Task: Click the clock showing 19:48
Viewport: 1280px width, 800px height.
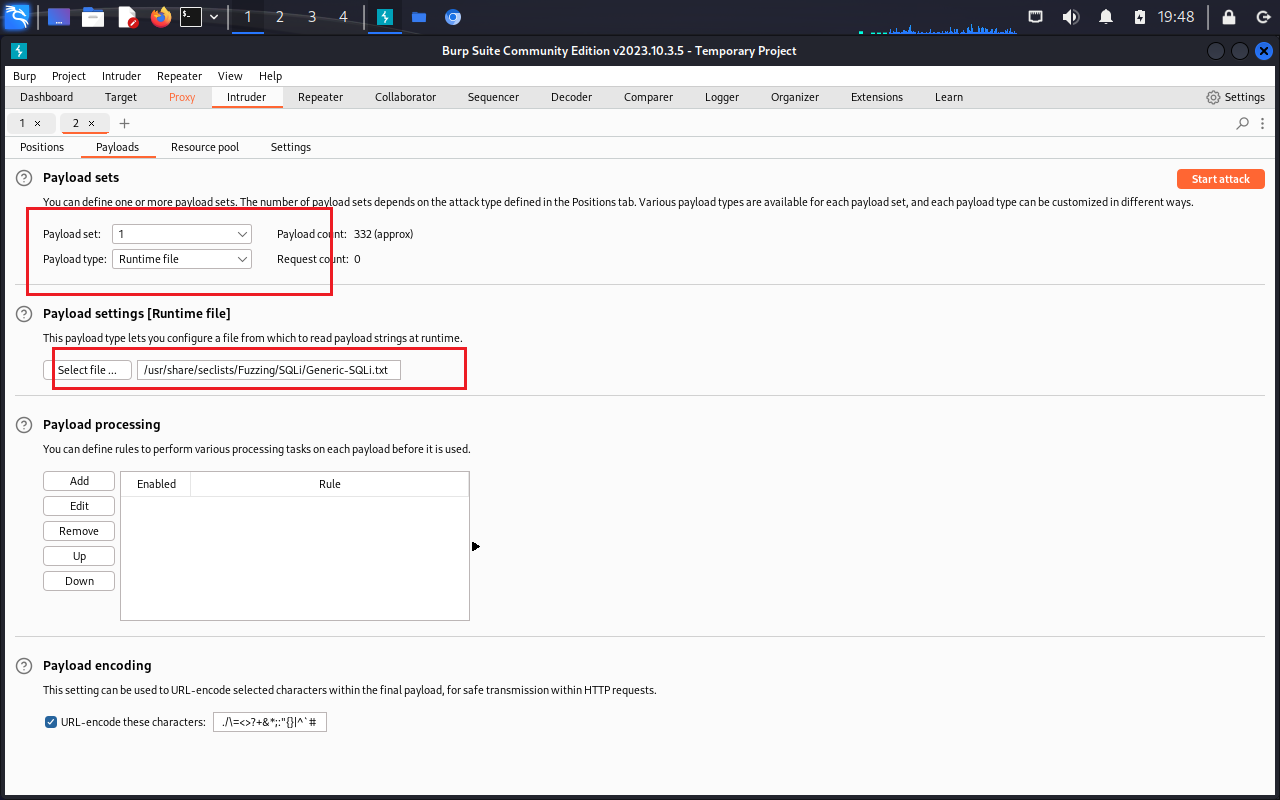Action: pos(1176,17)
